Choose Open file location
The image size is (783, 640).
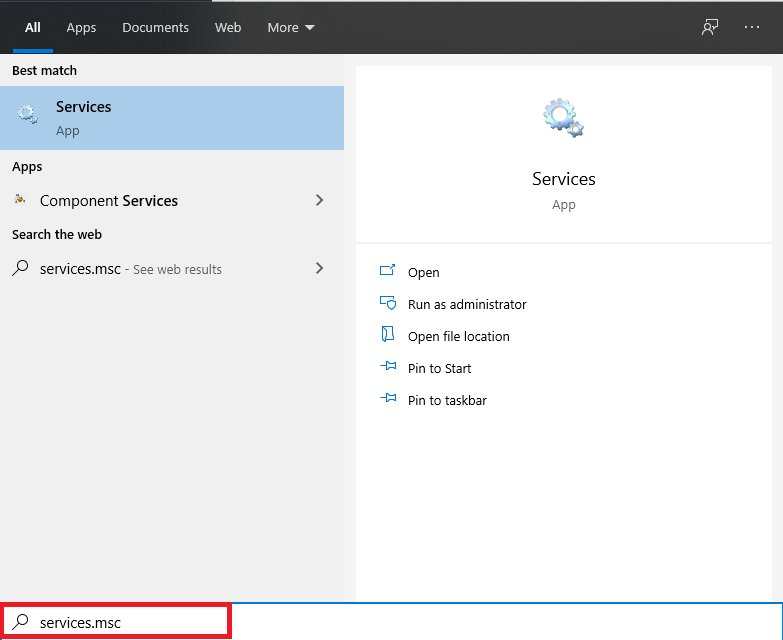click(458, 336)
